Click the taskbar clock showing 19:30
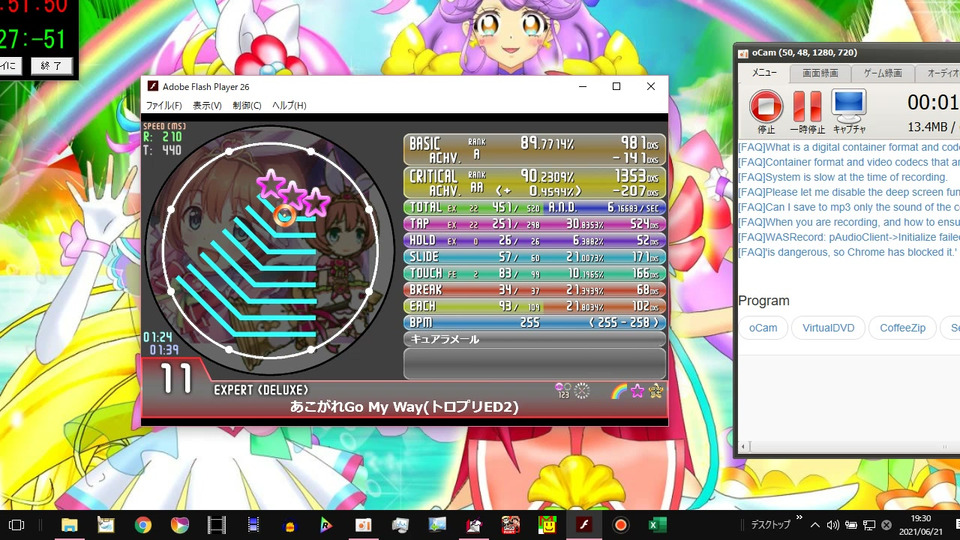This screenshot has height=540, width=960. pos(920,525)
